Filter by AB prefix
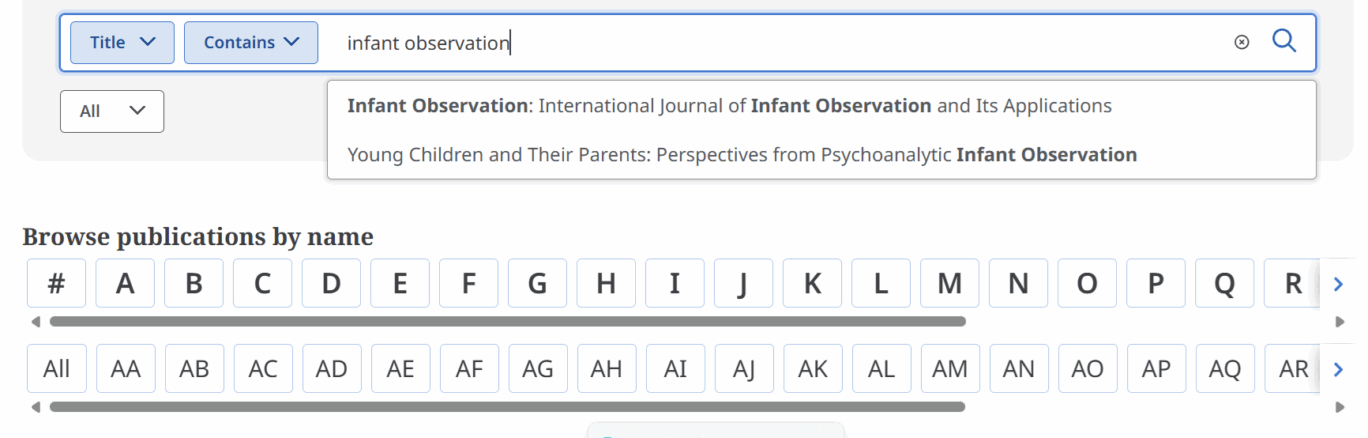This screenshot has width=1368, height=438. coord(194,369)
